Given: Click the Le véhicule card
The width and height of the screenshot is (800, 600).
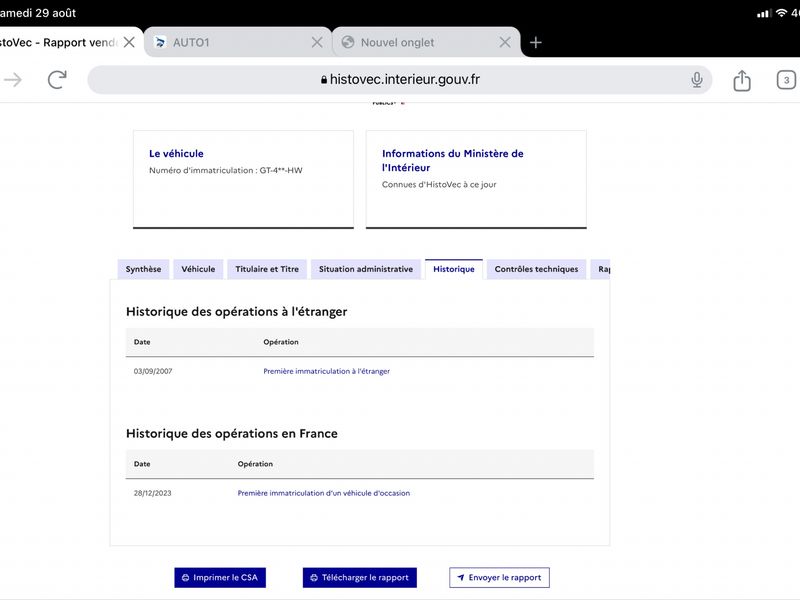Looking at the screenshot, I should click(x=243, y=179).
